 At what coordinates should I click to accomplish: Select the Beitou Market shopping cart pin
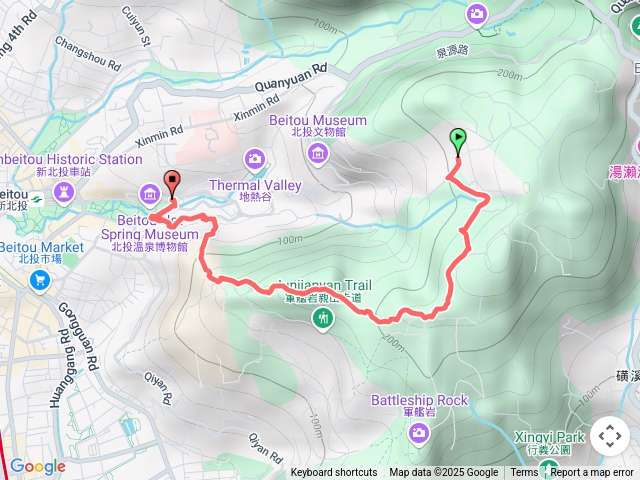pos(40,282)
